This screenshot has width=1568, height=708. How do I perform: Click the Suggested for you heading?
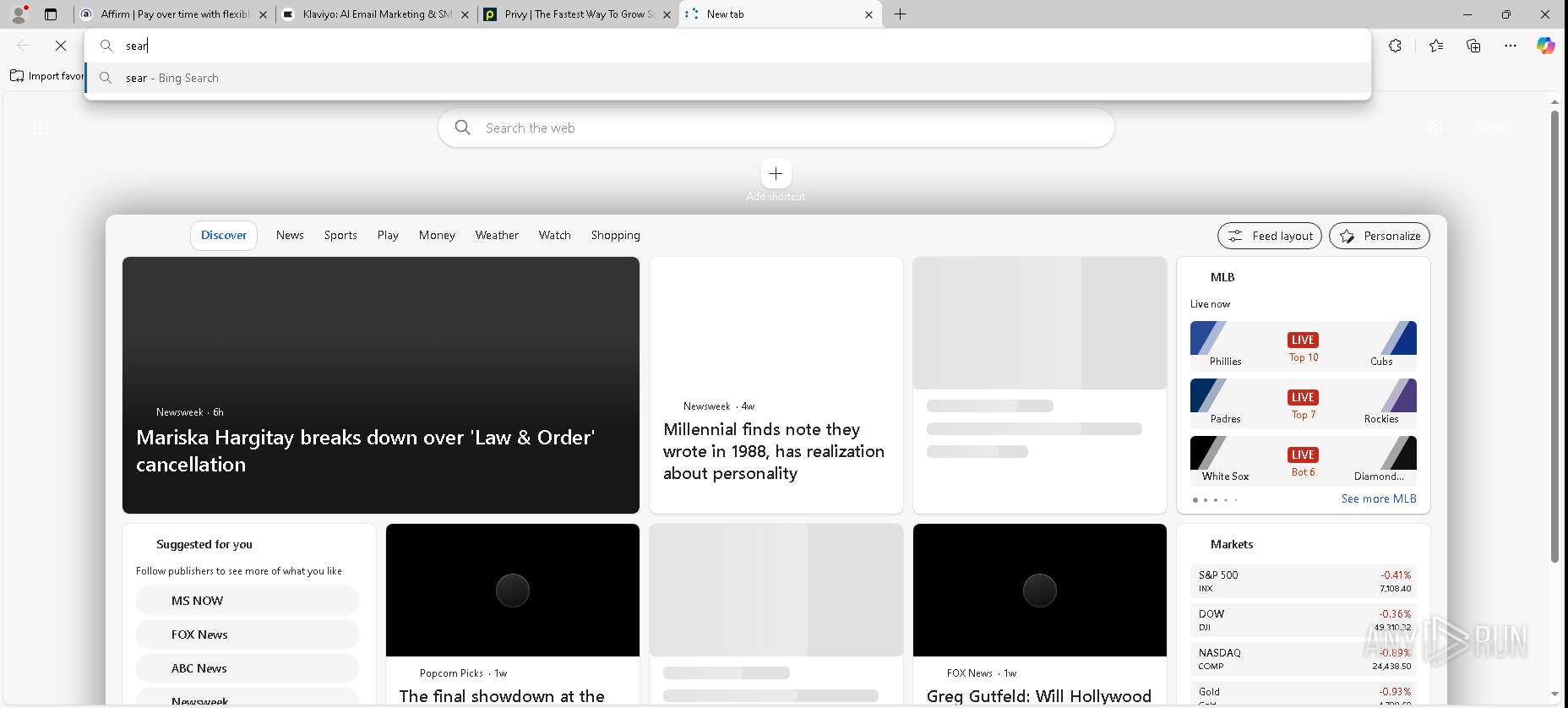[204, 544]
